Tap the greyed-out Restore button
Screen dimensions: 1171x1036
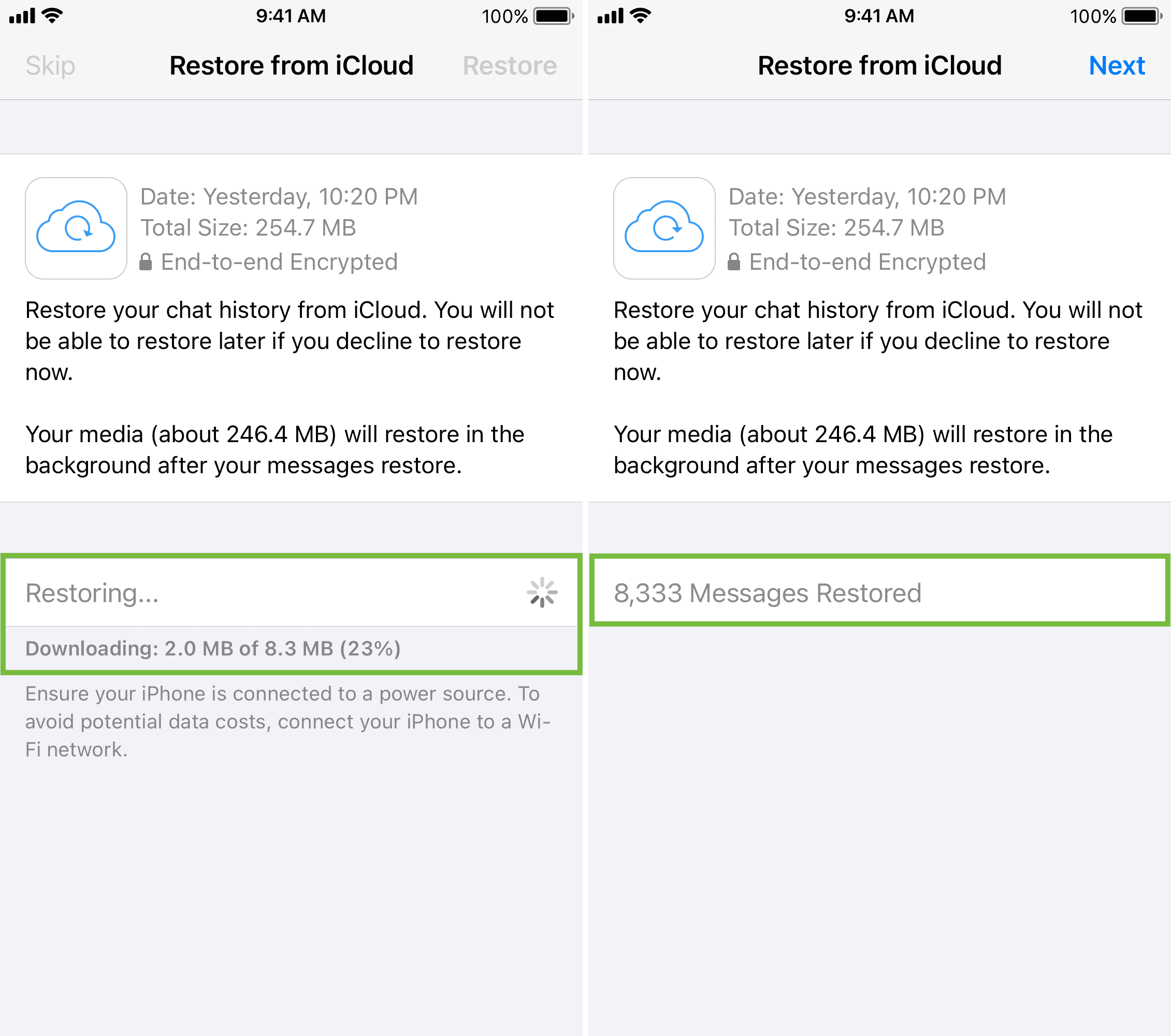pyautogui.click(x=509, y=66)
